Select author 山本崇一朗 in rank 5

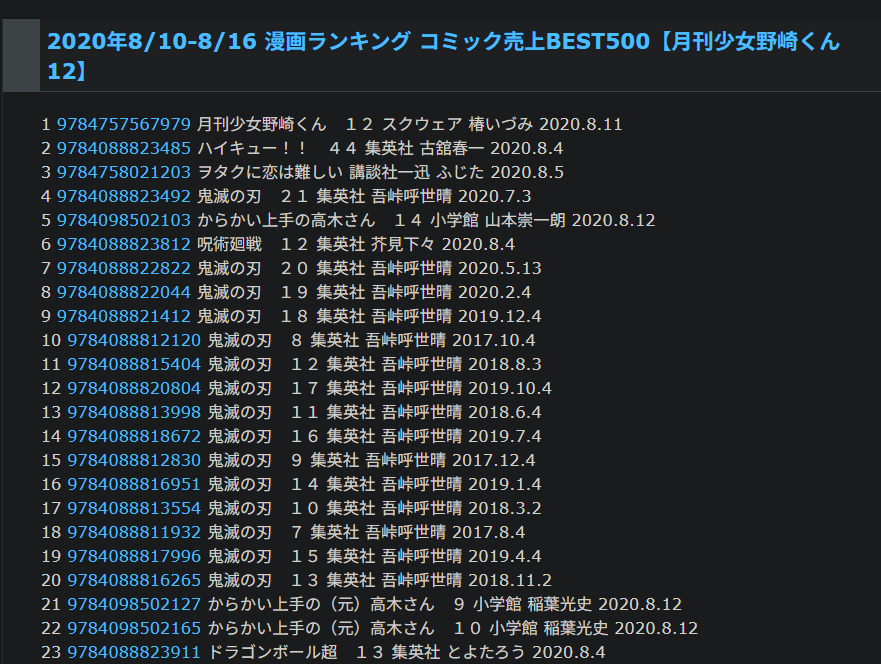coord(525,220)
